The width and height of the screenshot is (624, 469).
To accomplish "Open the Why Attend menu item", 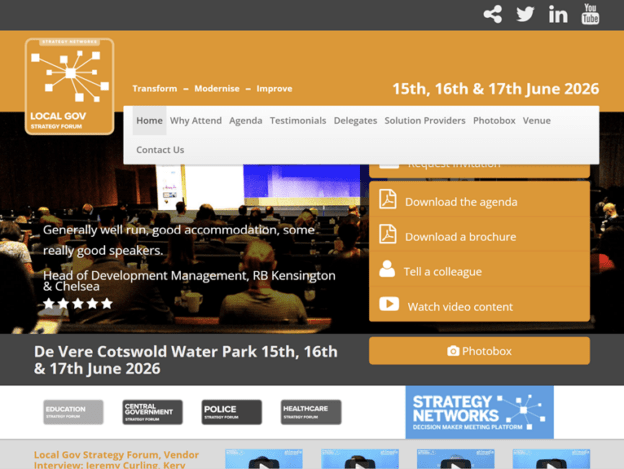I will [196, 121].
